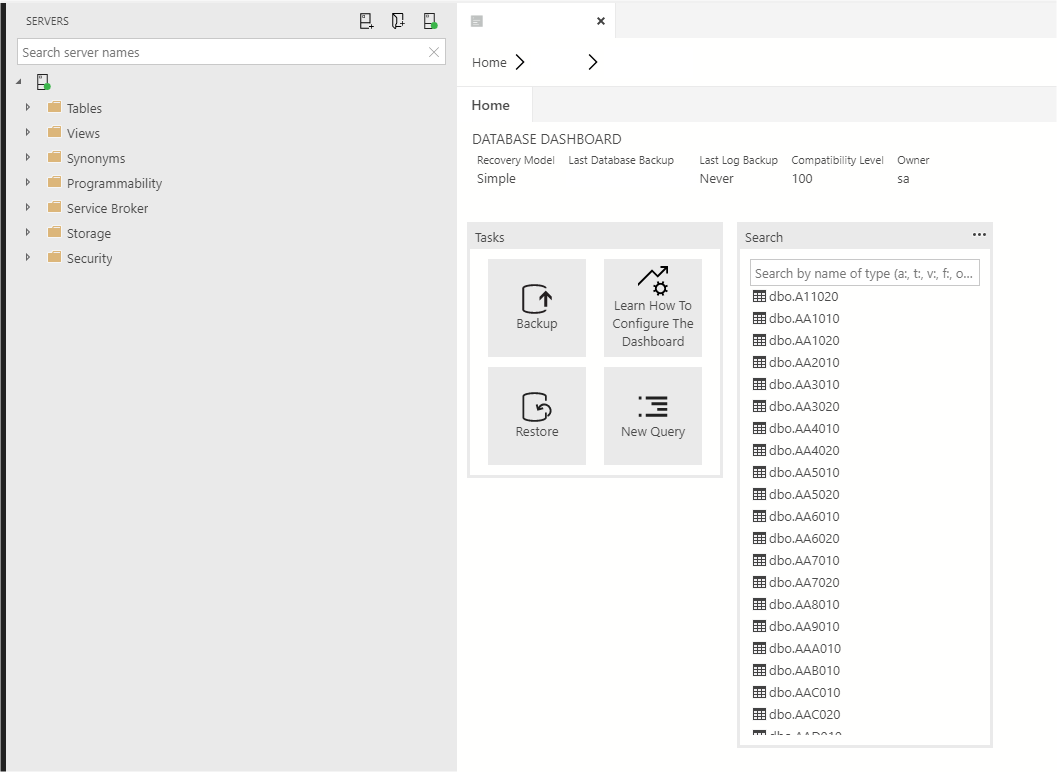Click the New Connection icon
This screenshot has width=1057, height=772.
(x=366, y=20)
